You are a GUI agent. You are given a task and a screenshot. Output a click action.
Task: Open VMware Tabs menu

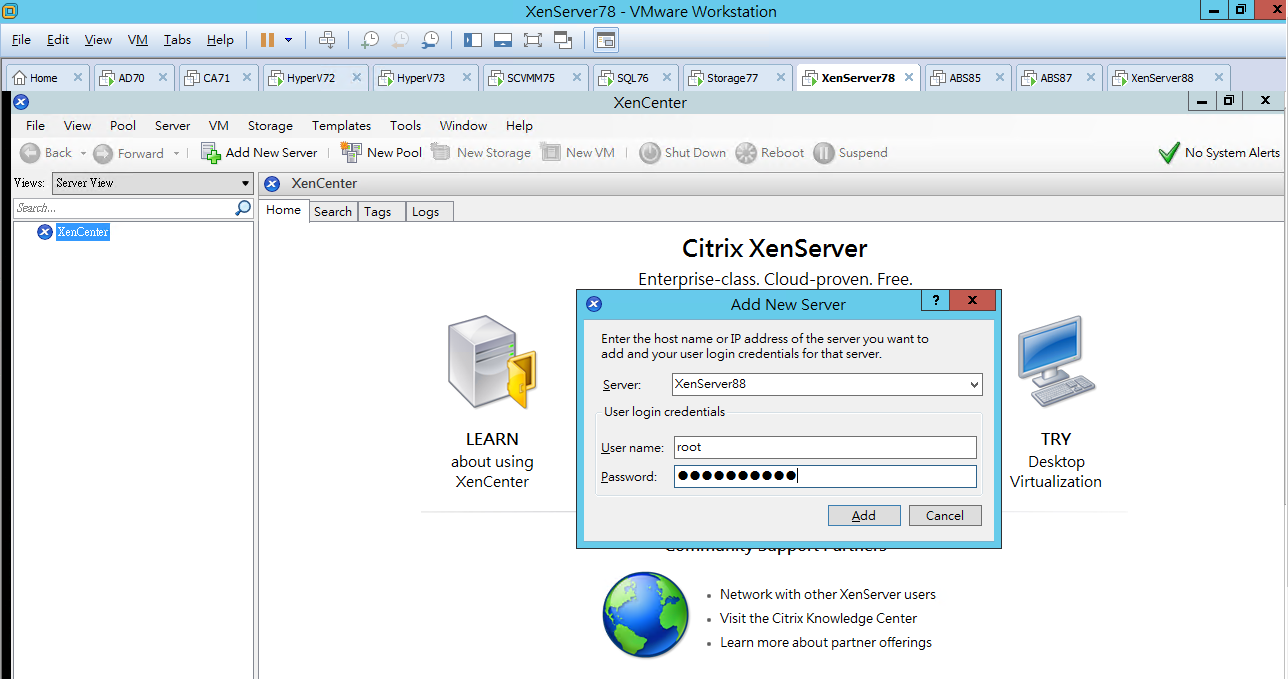(177, 40)
